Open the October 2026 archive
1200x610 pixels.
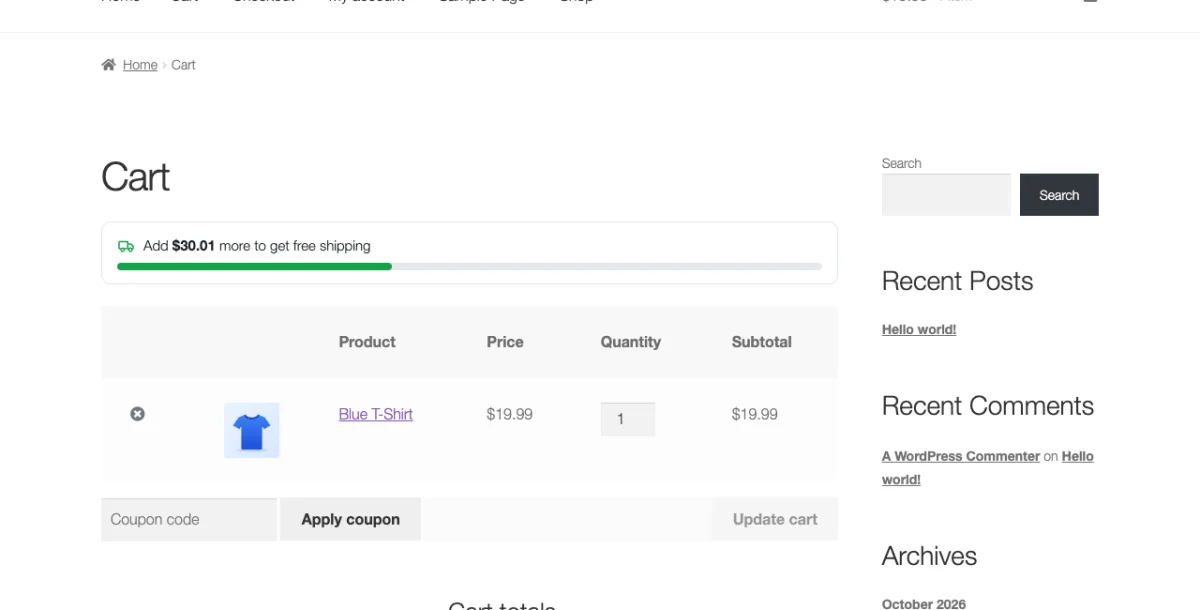(924, 604)
